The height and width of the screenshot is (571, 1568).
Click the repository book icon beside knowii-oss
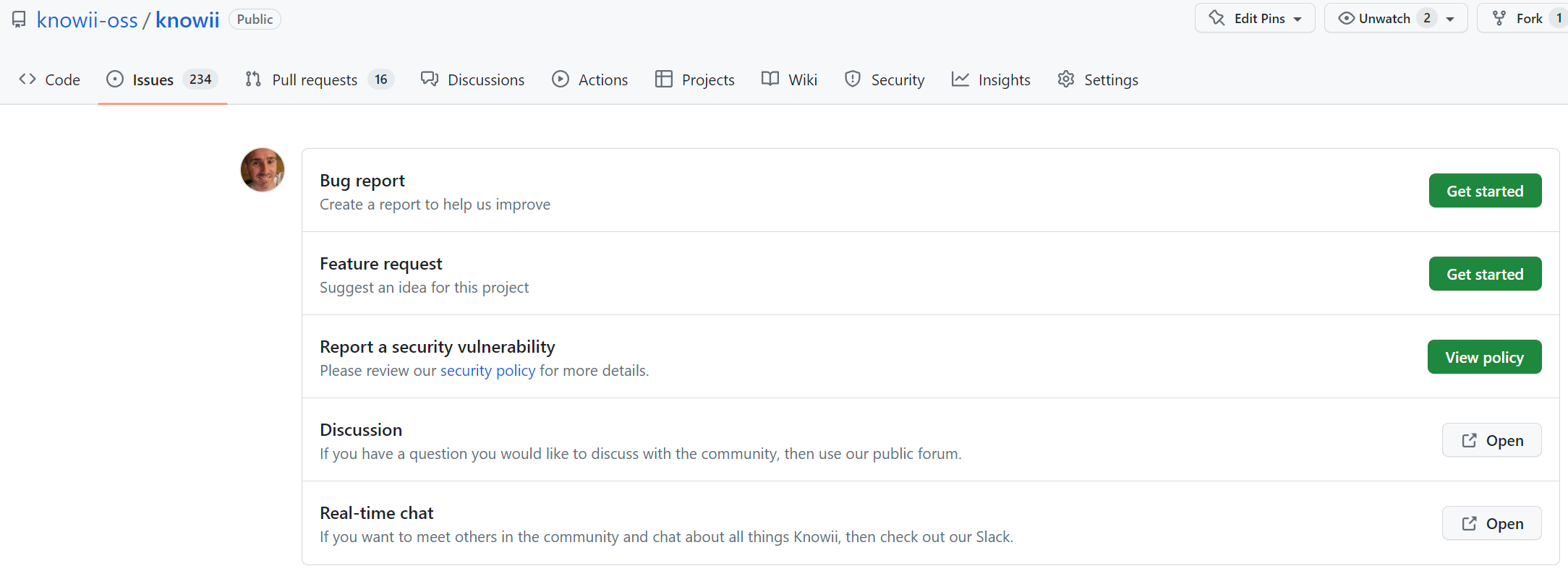coord(19,20)
